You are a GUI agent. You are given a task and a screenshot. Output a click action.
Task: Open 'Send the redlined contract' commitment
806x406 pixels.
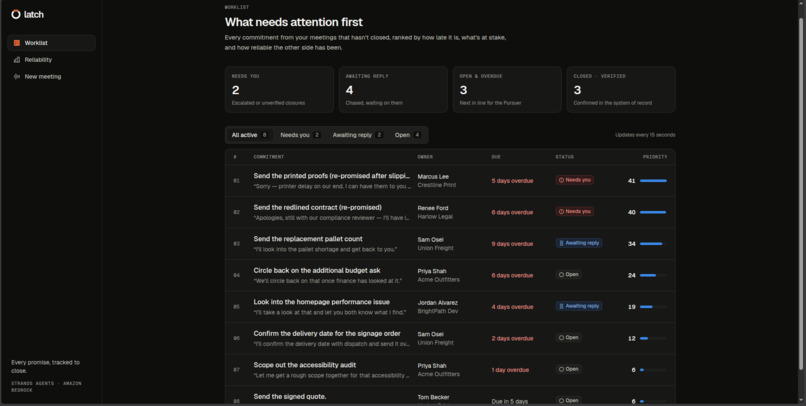click(x=317, y=208)
